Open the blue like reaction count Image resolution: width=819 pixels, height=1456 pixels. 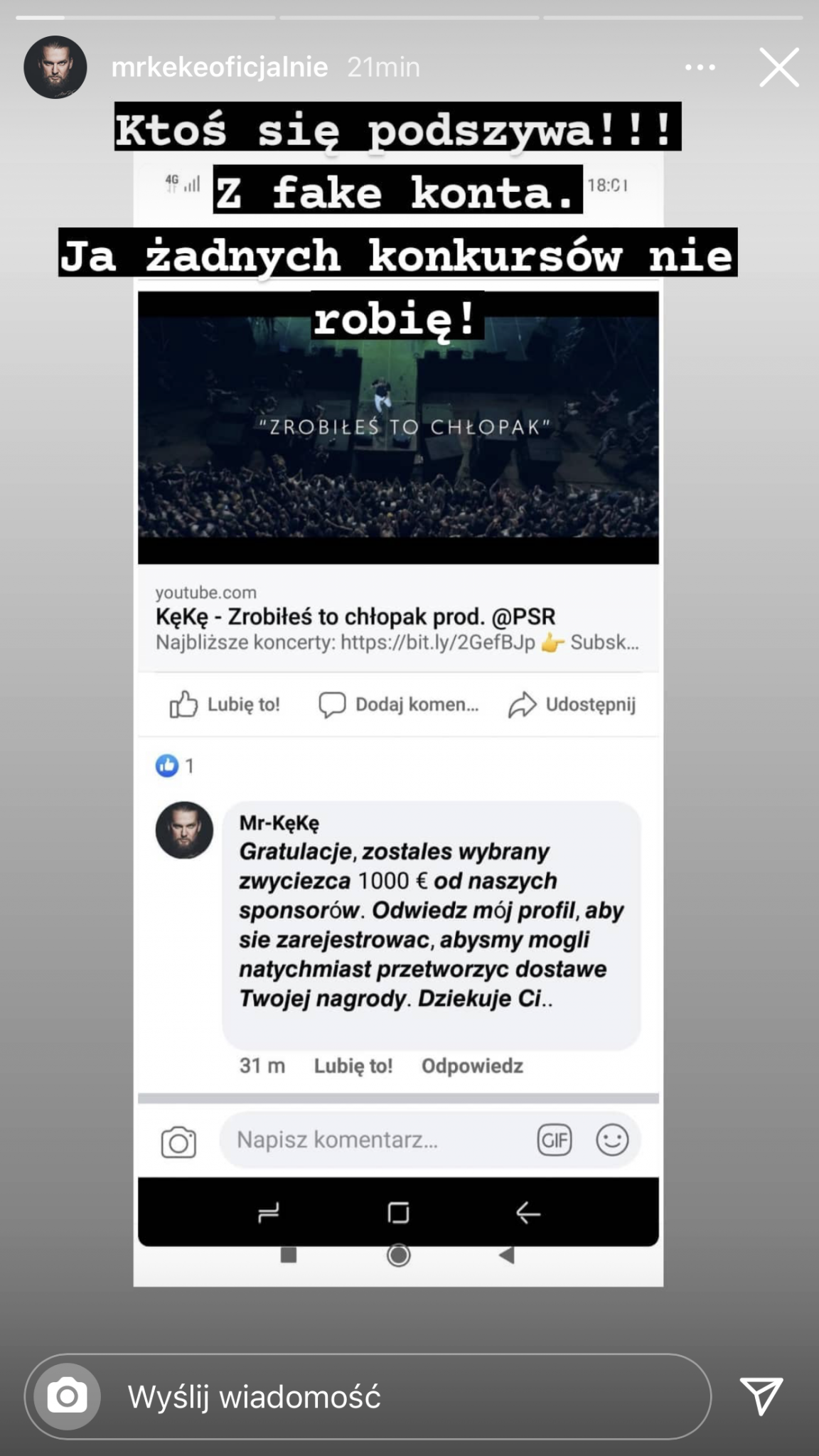tap(175, 766)
